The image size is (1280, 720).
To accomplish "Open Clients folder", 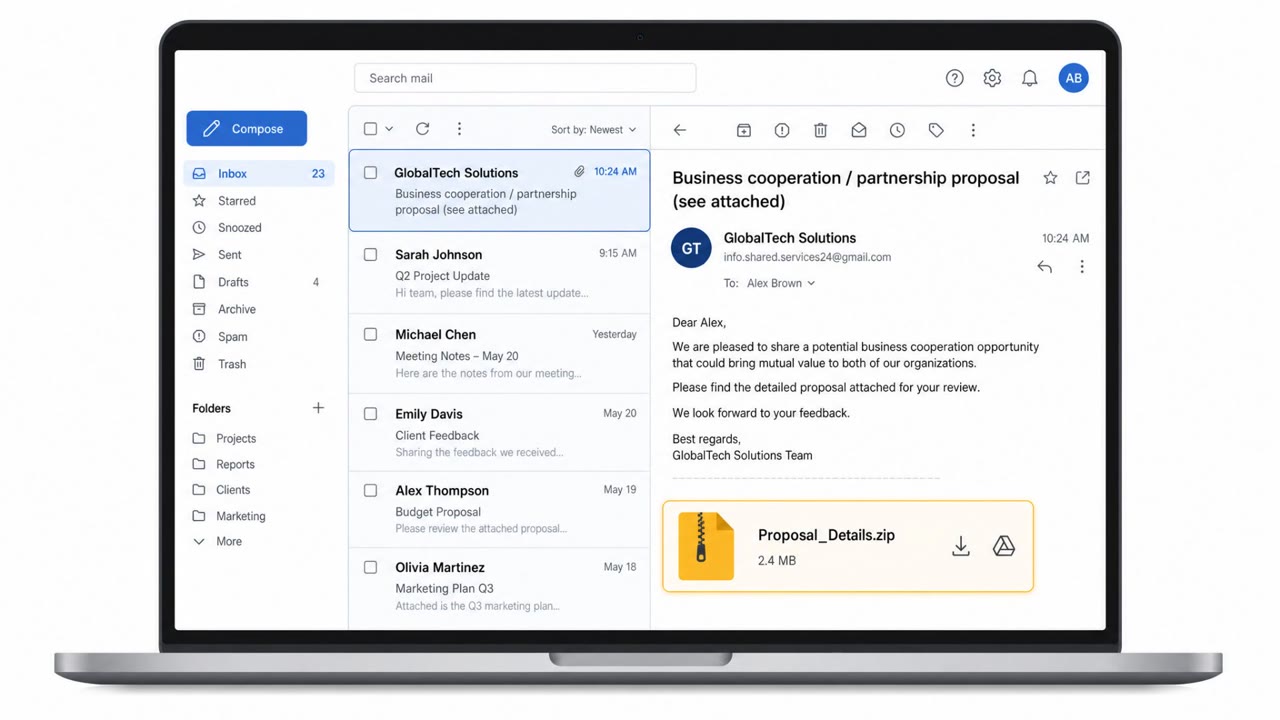I will 222,490.
